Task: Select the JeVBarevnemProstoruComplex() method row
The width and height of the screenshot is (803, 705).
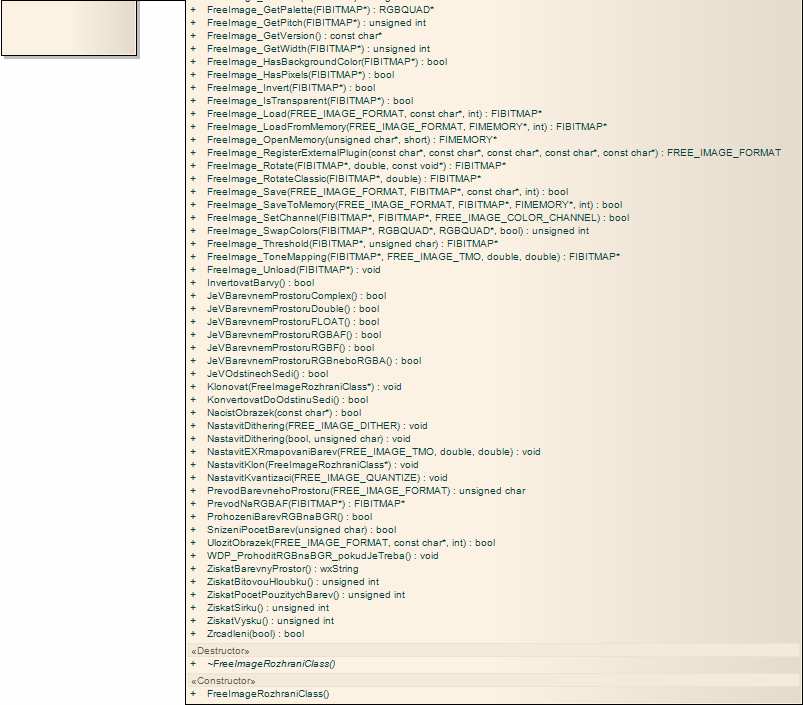Action: 297,296
